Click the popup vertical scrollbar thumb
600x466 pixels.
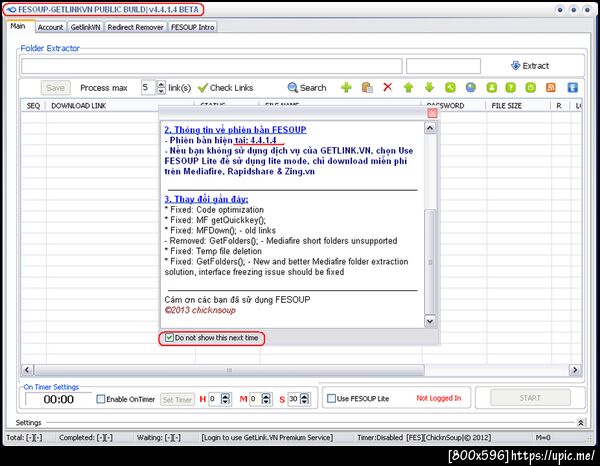click(430, 262)
